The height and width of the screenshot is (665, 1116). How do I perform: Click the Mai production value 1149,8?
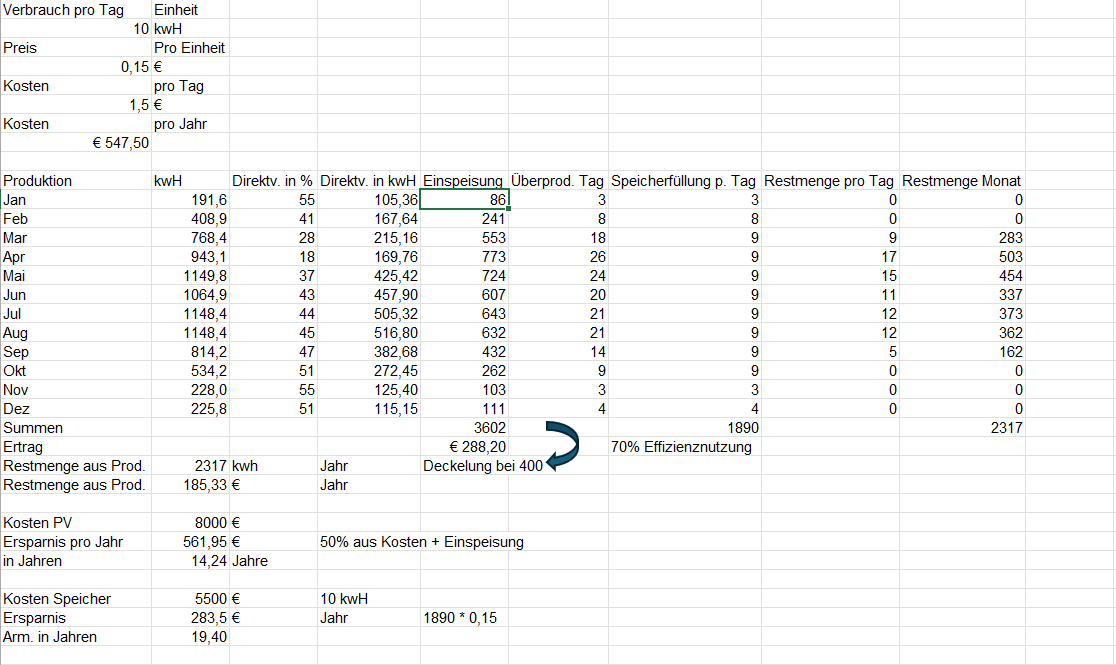click(190, 276)
